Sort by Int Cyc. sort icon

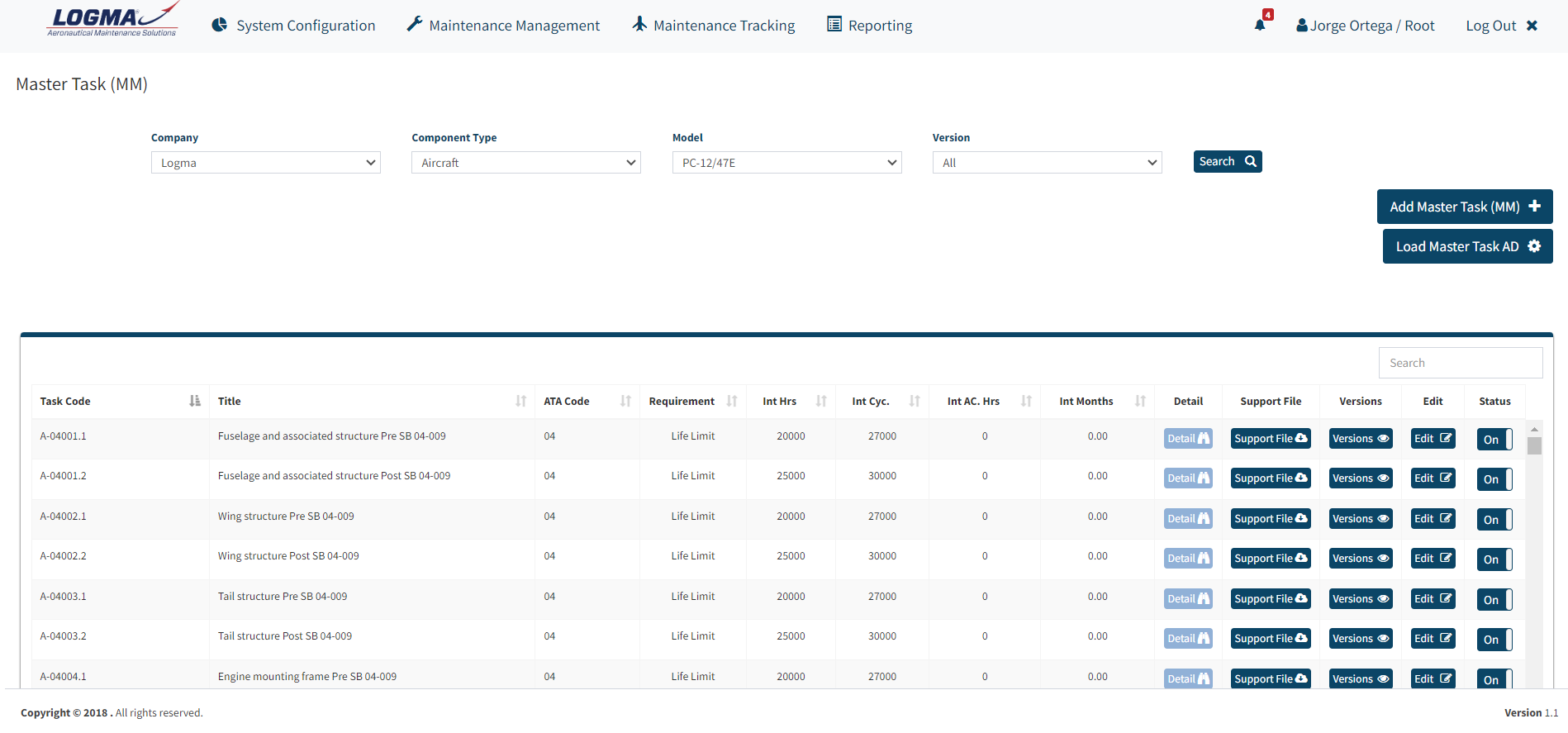click(x=915, y=401)
